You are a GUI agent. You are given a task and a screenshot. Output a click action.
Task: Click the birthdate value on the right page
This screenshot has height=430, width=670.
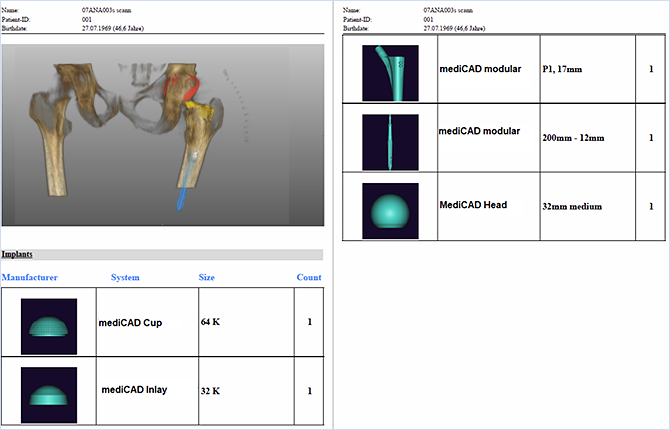454,29
